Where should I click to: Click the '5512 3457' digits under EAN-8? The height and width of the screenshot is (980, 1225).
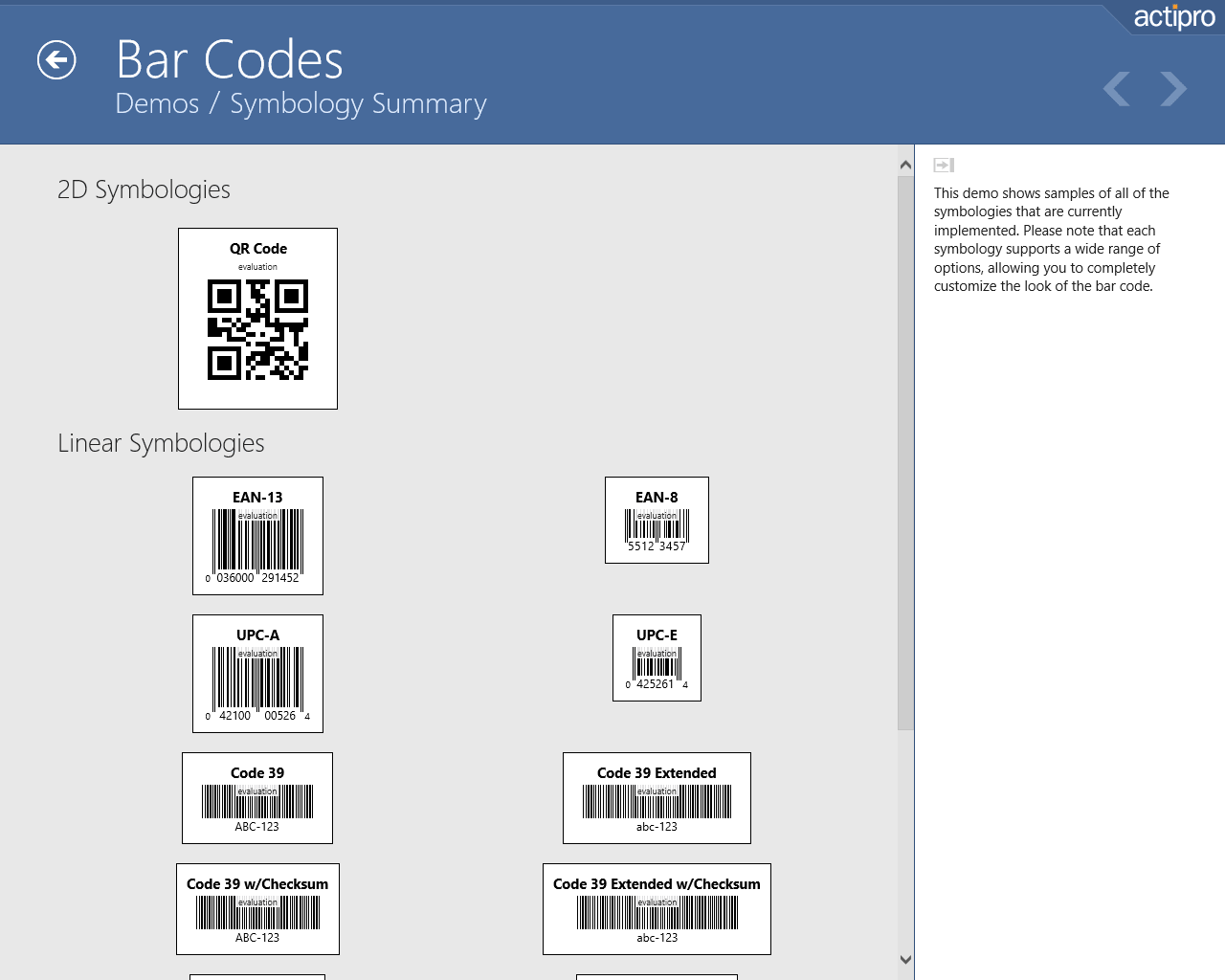click(657, 546)
